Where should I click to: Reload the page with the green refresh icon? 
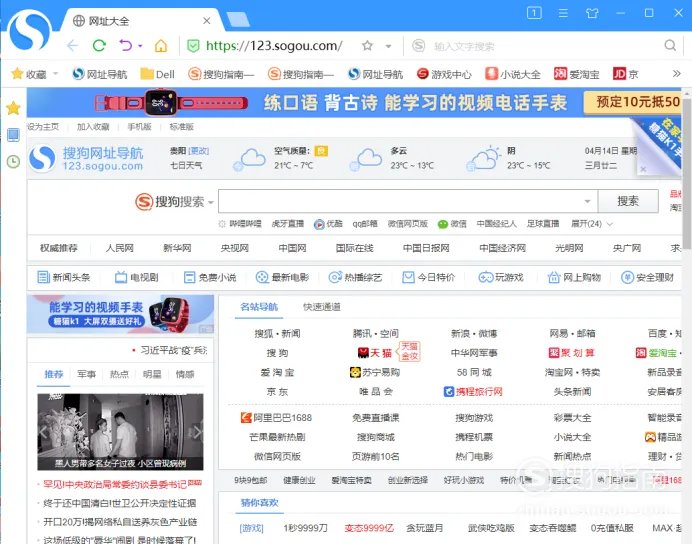coord(99,45)
